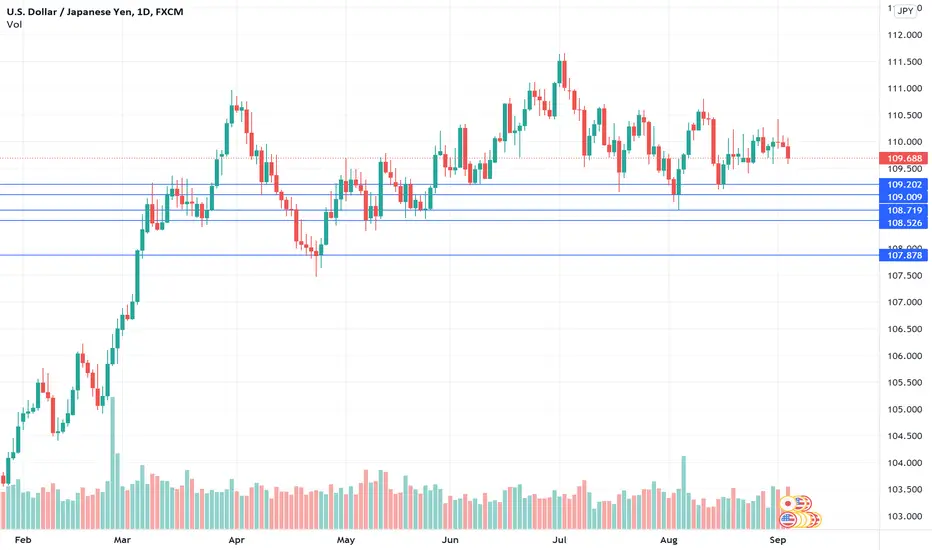Select the 108.526 price level label
Image resolution: width=932 pixels, height=550 pixels.
pos(903,223)
